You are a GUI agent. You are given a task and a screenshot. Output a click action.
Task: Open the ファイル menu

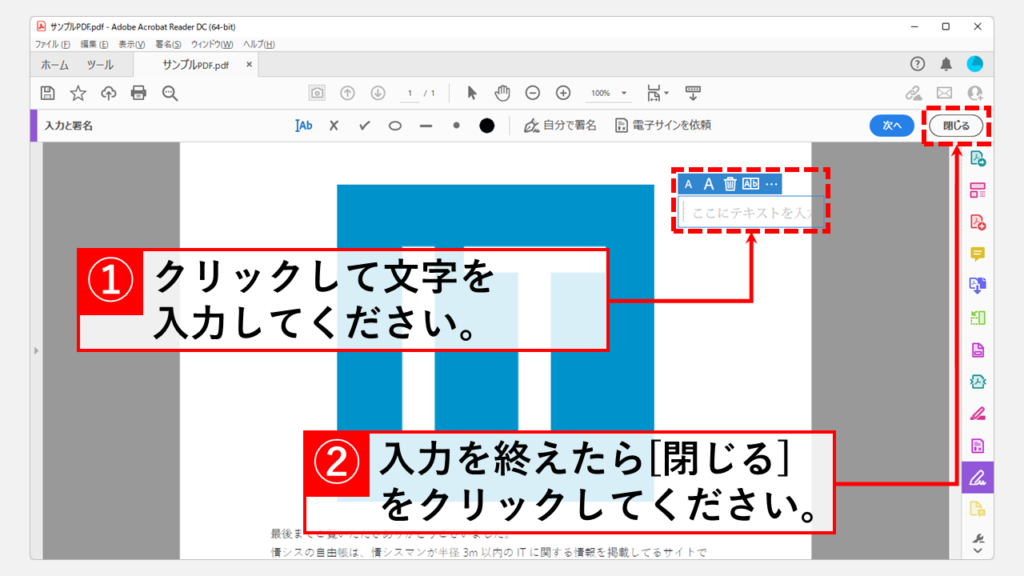52,44
